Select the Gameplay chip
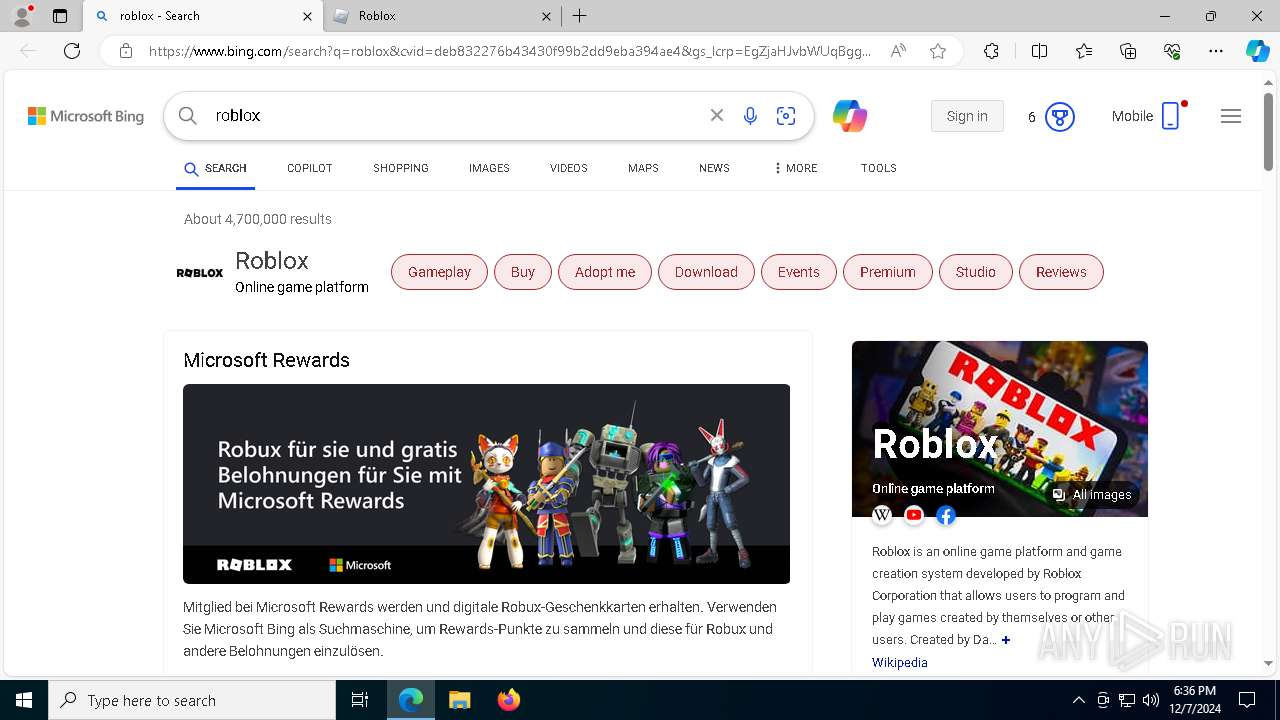The image size is (1280, 720). (x=439, y=272)
